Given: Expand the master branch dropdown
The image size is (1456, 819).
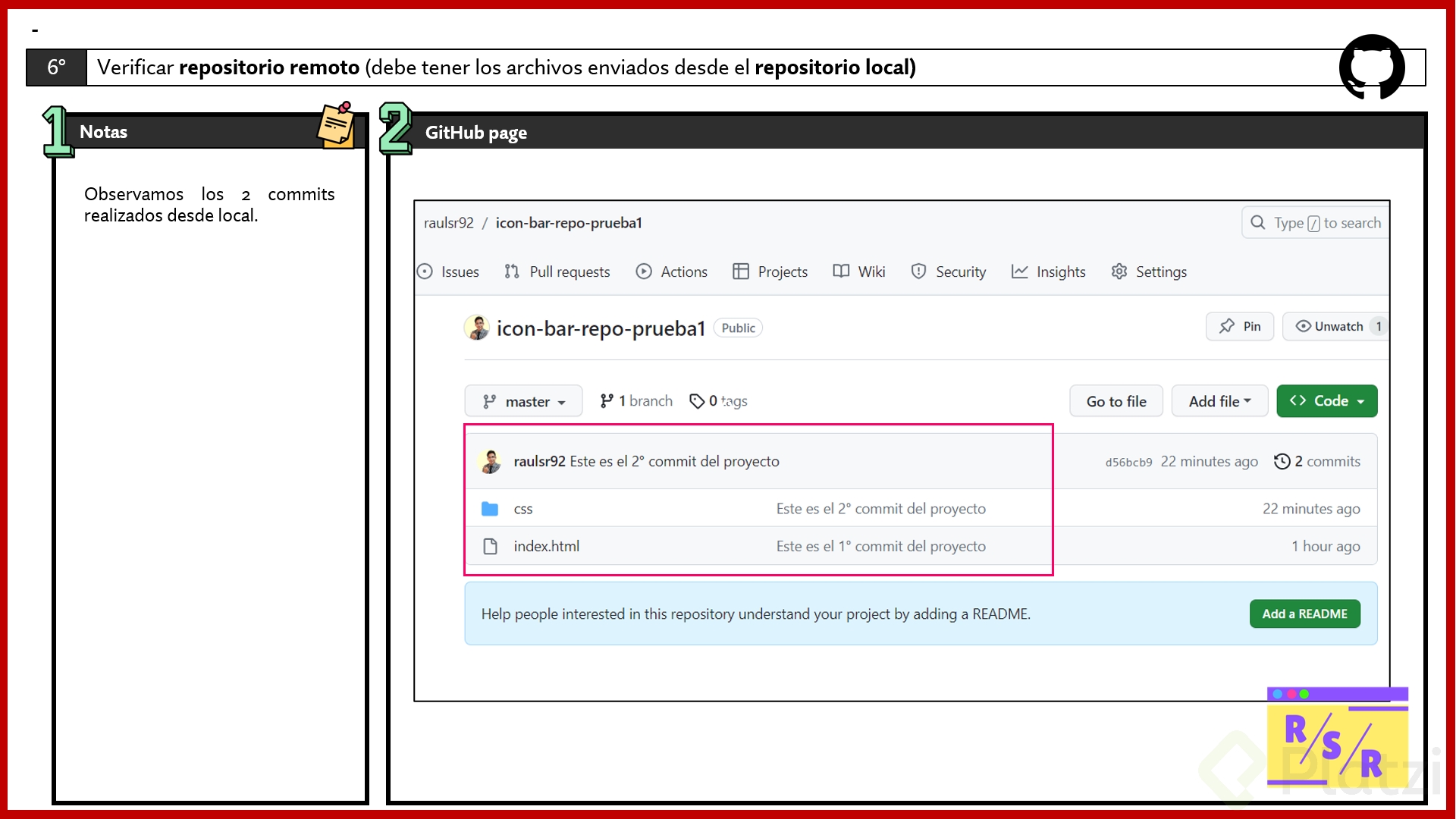Looking at the screenshot, I should [523, 401].
